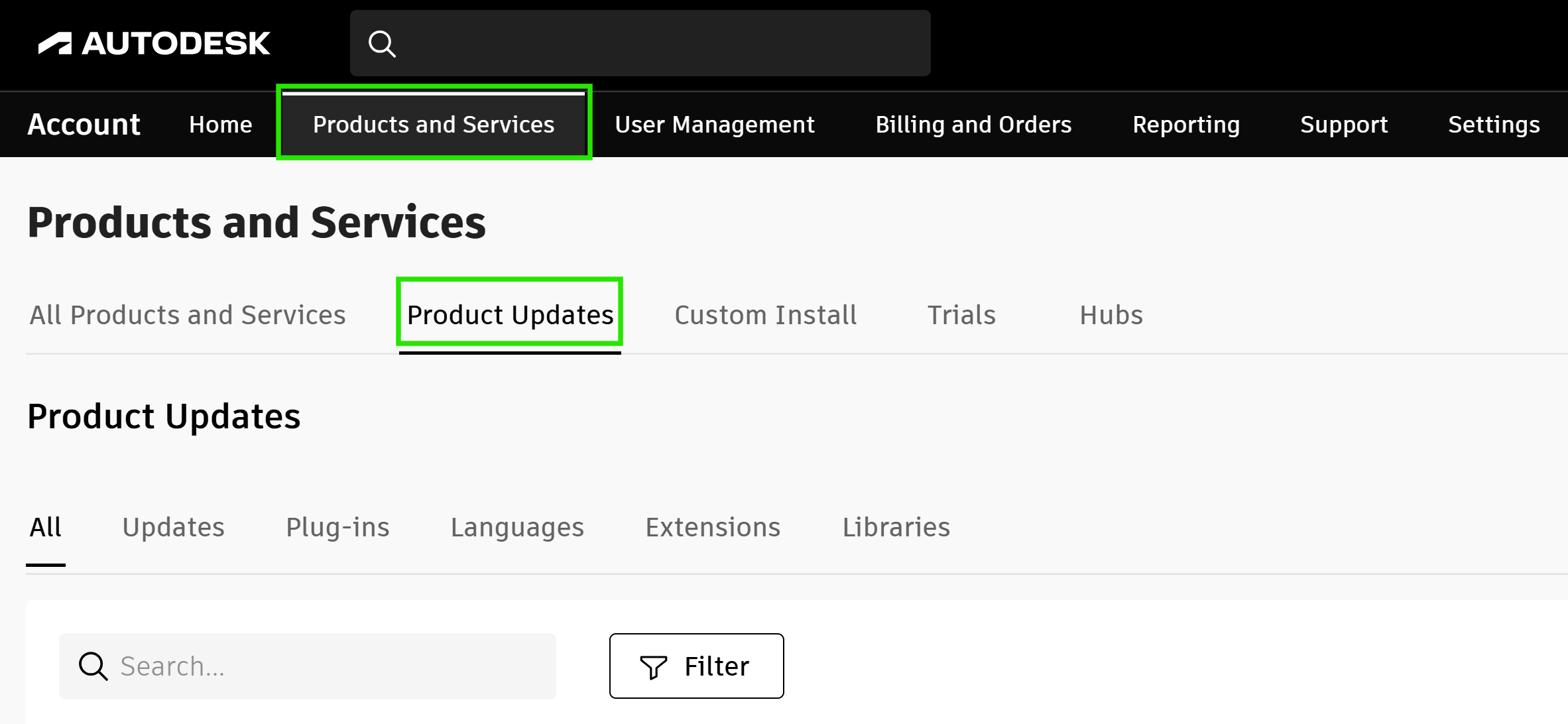Open the Home menu item

[220, 125]
